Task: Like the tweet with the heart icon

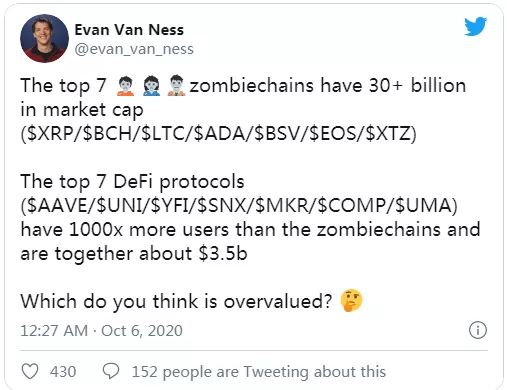Action: point(30,371)
